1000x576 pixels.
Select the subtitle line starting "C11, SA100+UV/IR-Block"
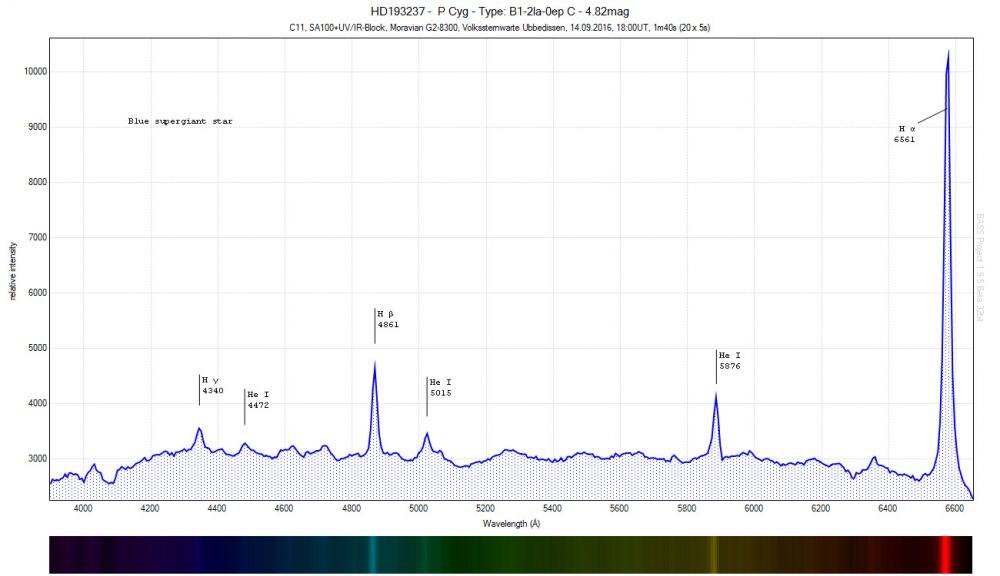click(x=499, y=27)
